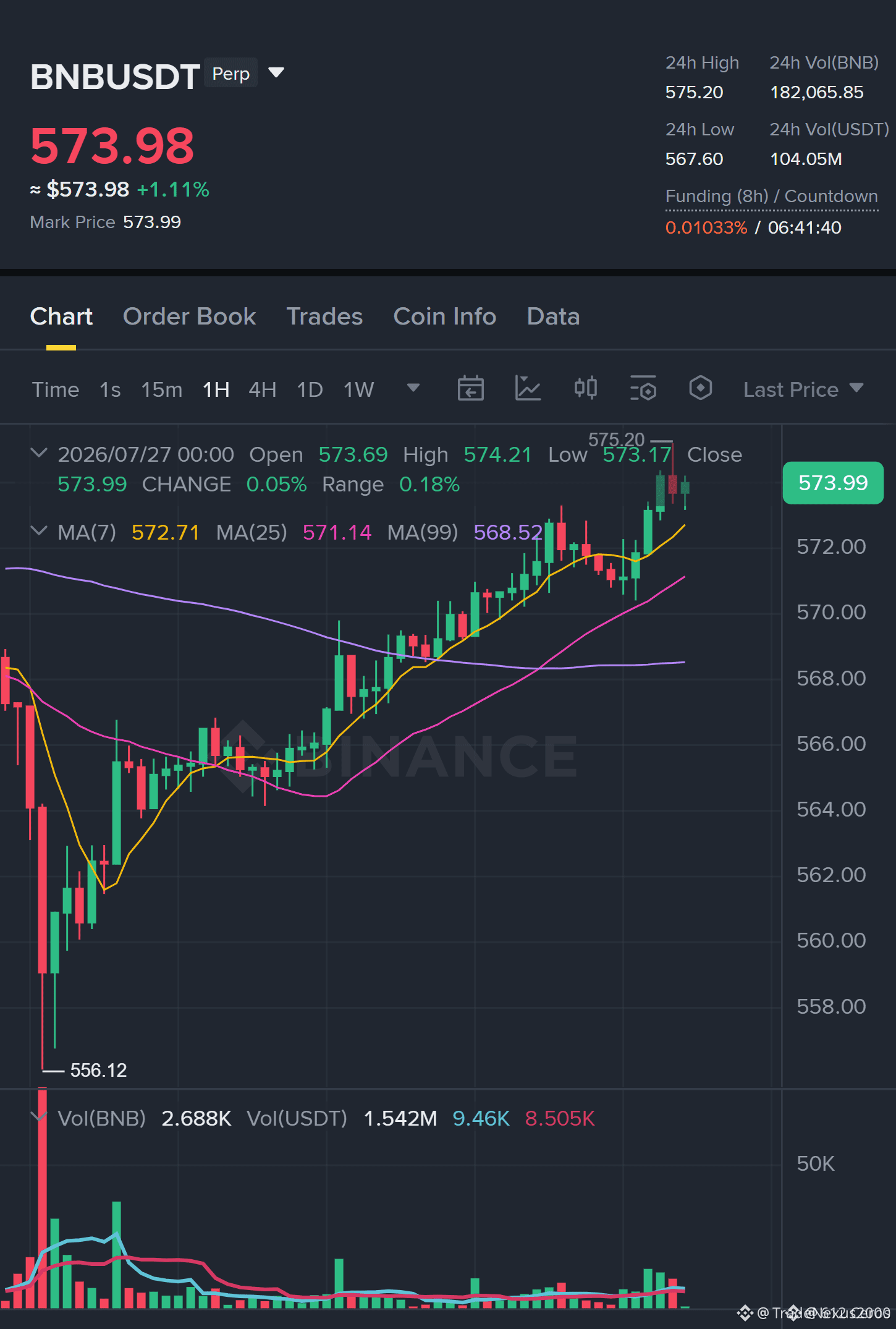Image resolution: width=896 pixels, height=1329 pixels.
Task: Click the 50K volume axis label
Action: tap(815, 1163)
